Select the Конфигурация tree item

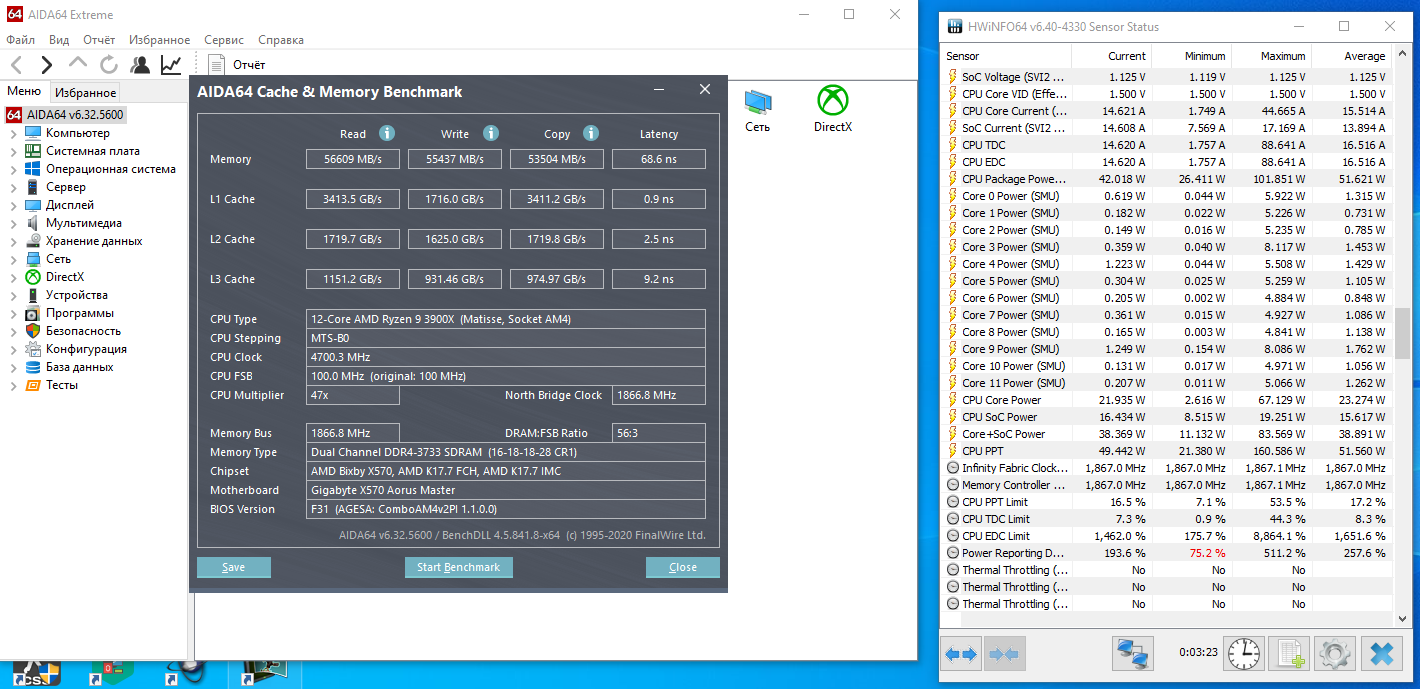click(86, 349)
